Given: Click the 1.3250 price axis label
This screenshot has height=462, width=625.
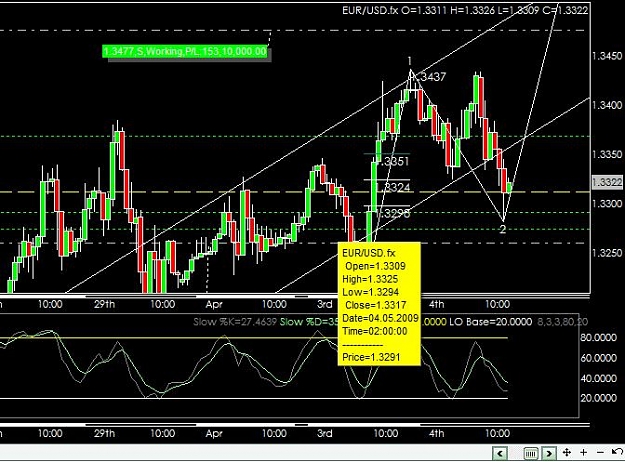Looking at the screenshot, I should point(607,253).
